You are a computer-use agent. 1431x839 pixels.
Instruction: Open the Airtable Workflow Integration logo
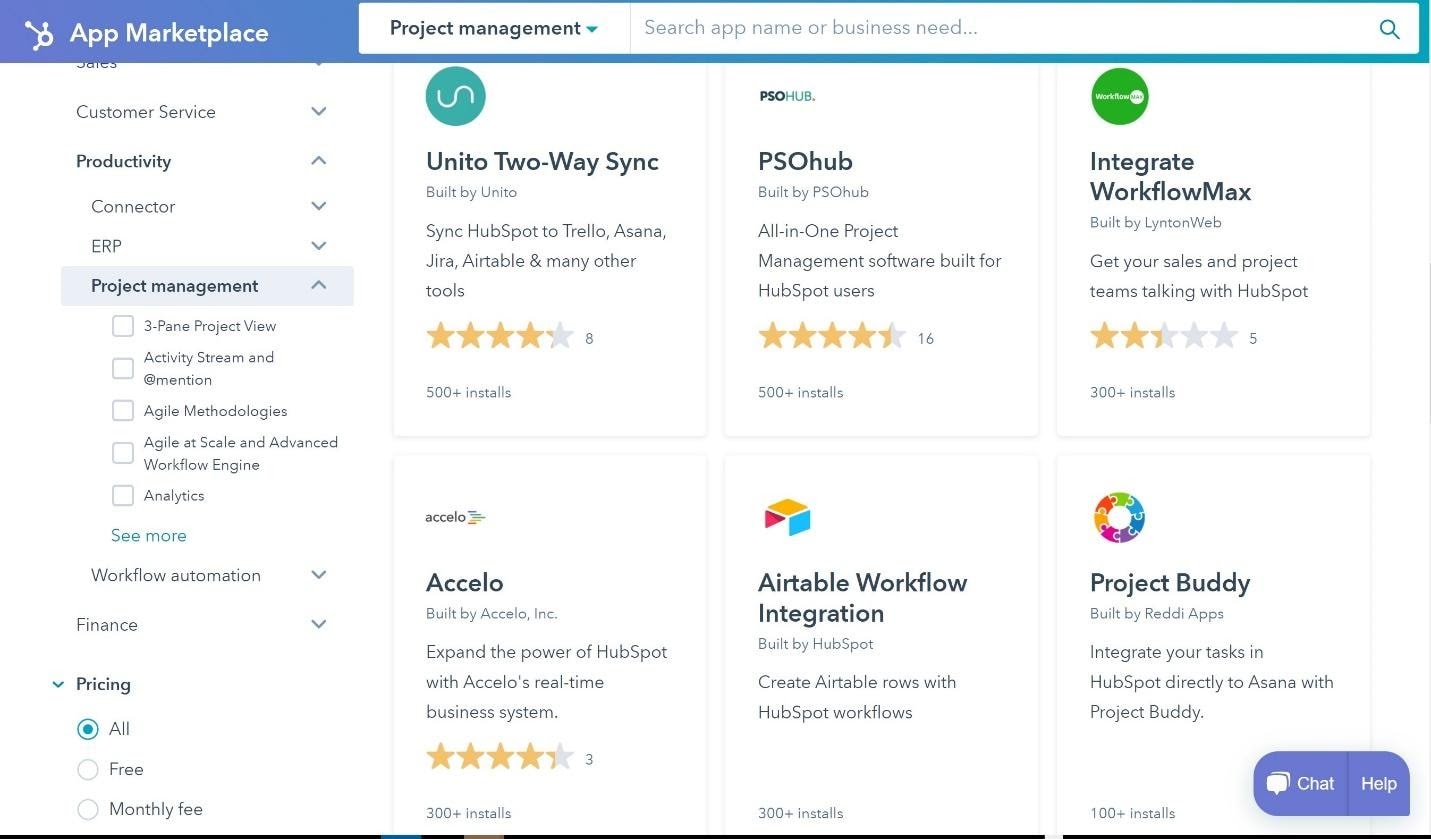(787, 517)
